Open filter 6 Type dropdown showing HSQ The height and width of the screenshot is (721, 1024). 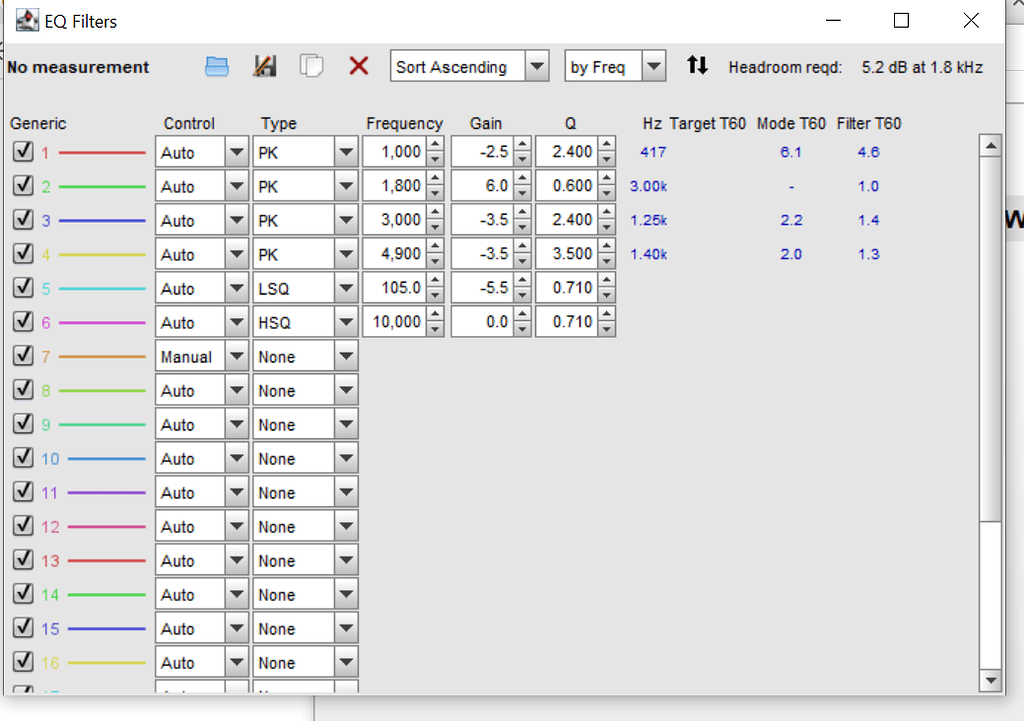pyautogui.click(x=347, y=321)
